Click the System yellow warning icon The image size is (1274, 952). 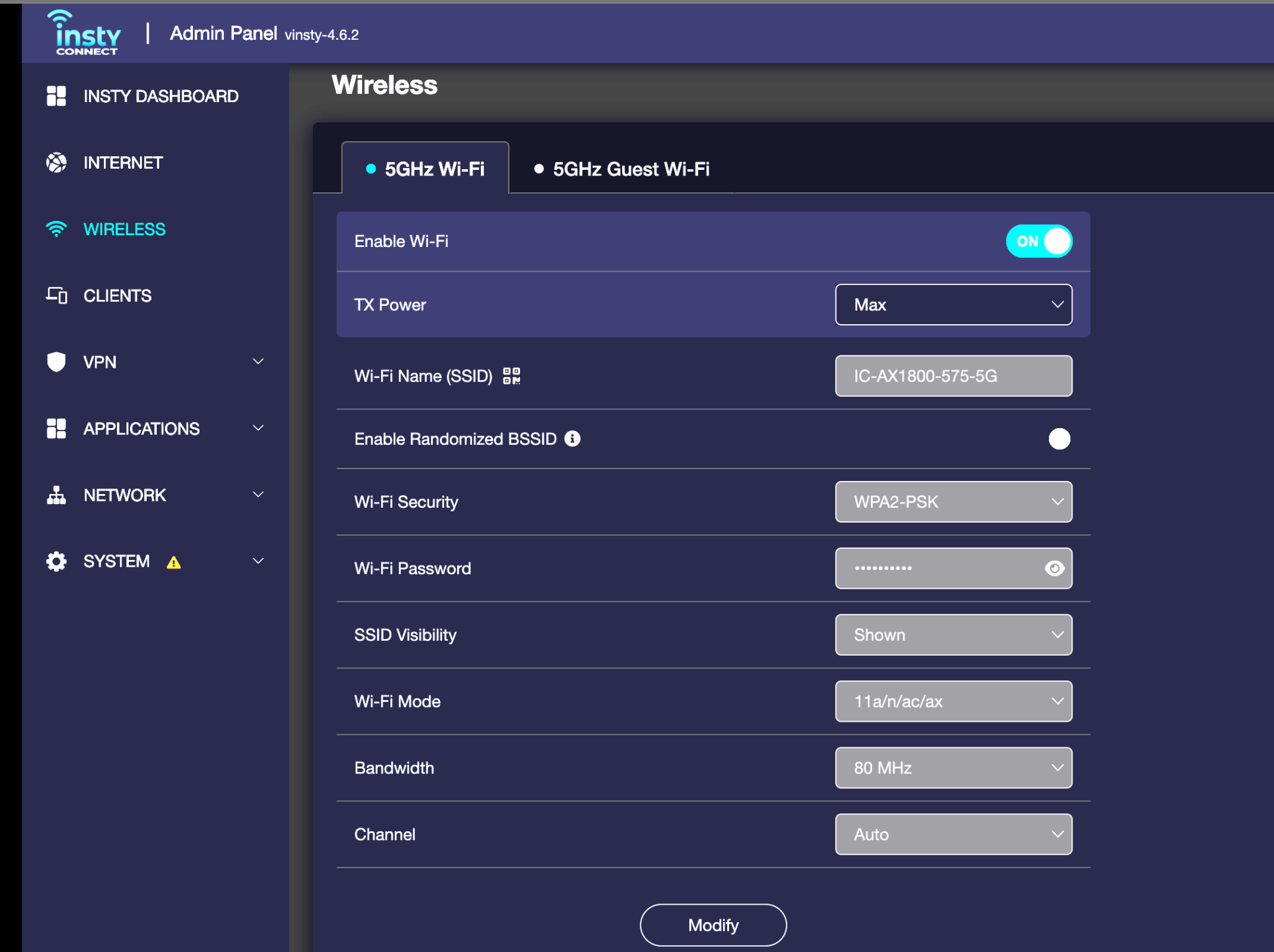tap(174, 562)
